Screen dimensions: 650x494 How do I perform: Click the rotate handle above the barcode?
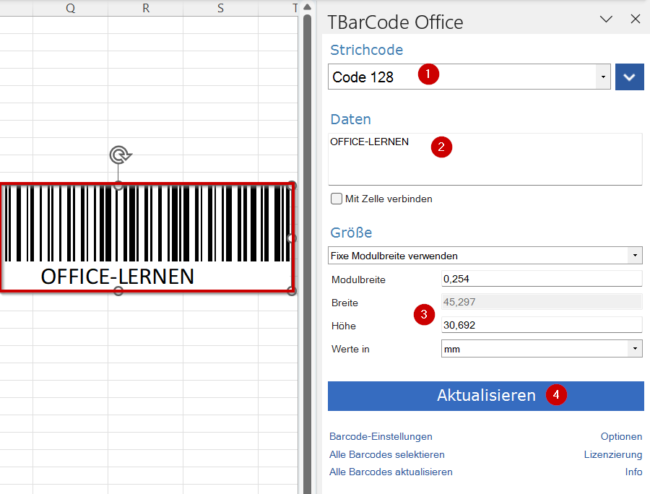pos(120,155)
